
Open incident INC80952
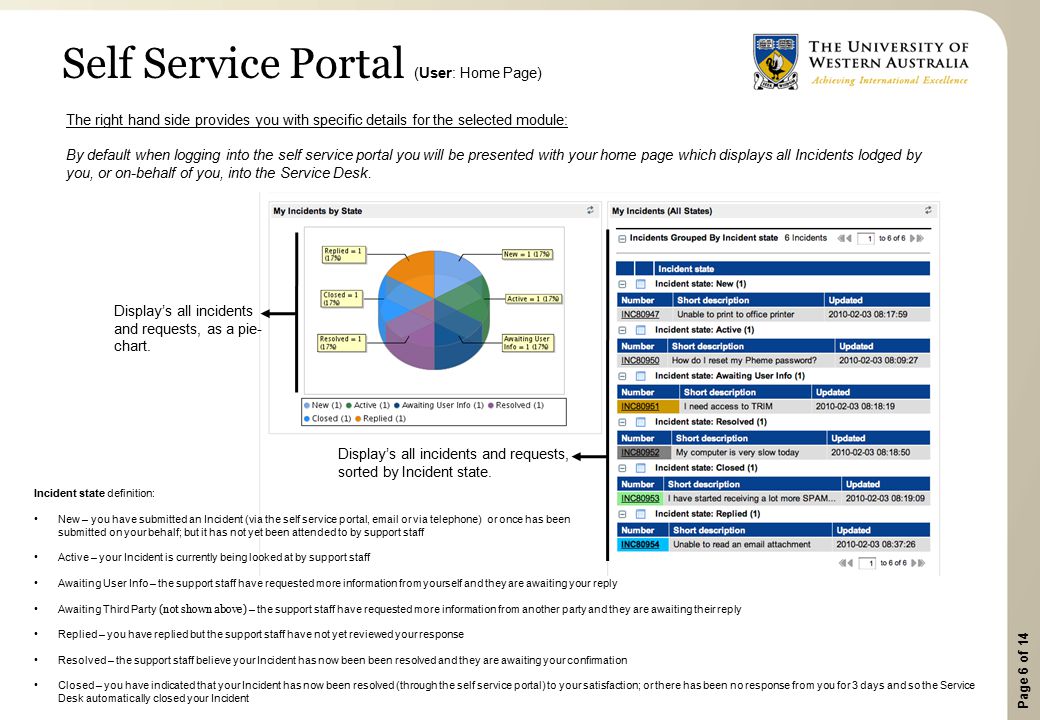tap(640, 452)
